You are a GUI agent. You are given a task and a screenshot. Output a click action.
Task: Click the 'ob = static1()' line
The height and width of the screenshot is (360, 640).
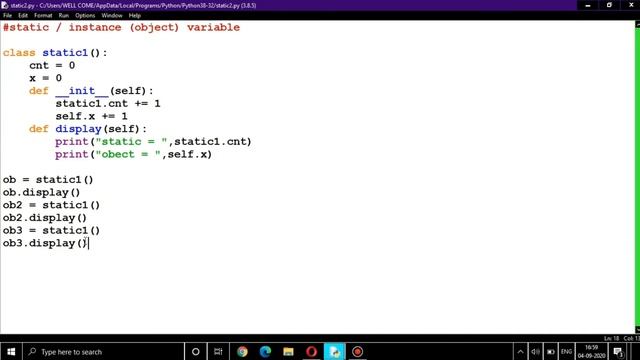pos(48,179)
